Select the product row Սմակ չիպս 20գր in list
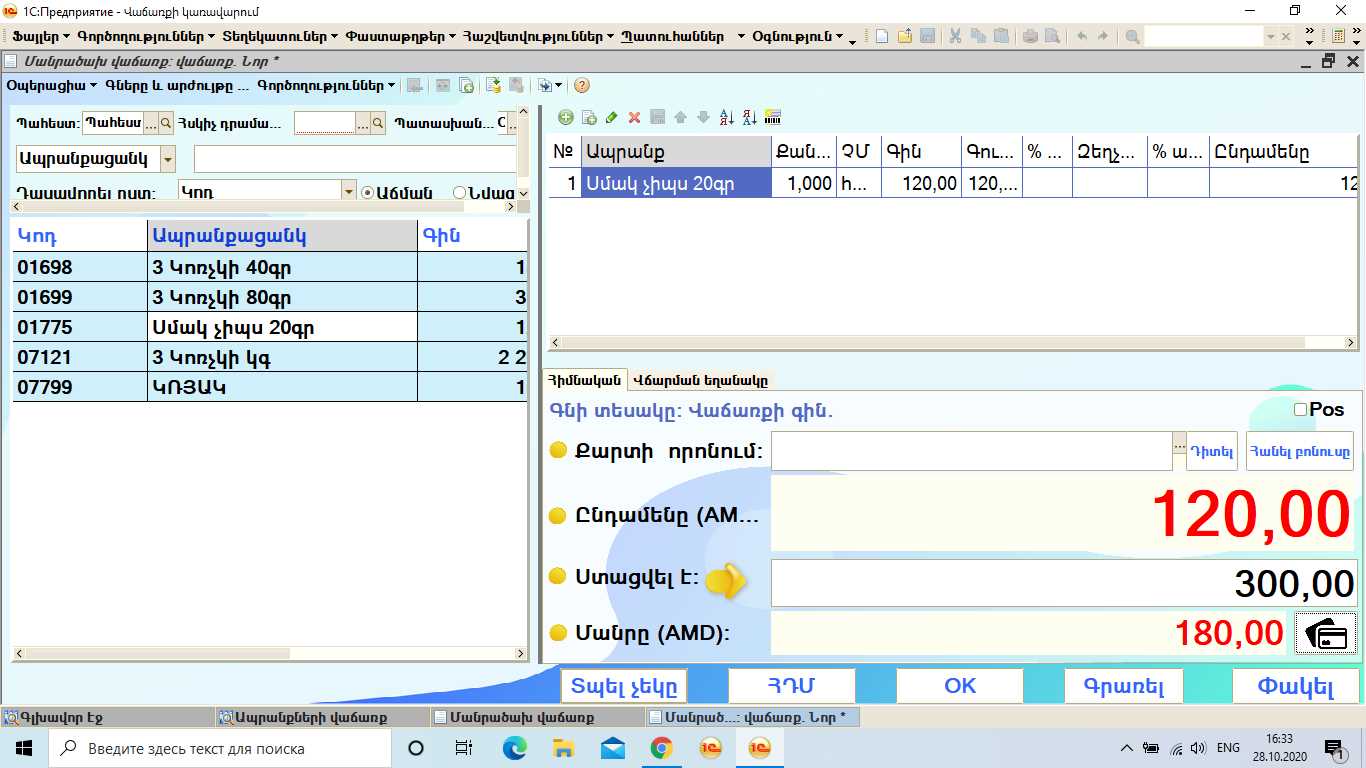Screen dimensions: 1366x768 [x=270, y=327]
